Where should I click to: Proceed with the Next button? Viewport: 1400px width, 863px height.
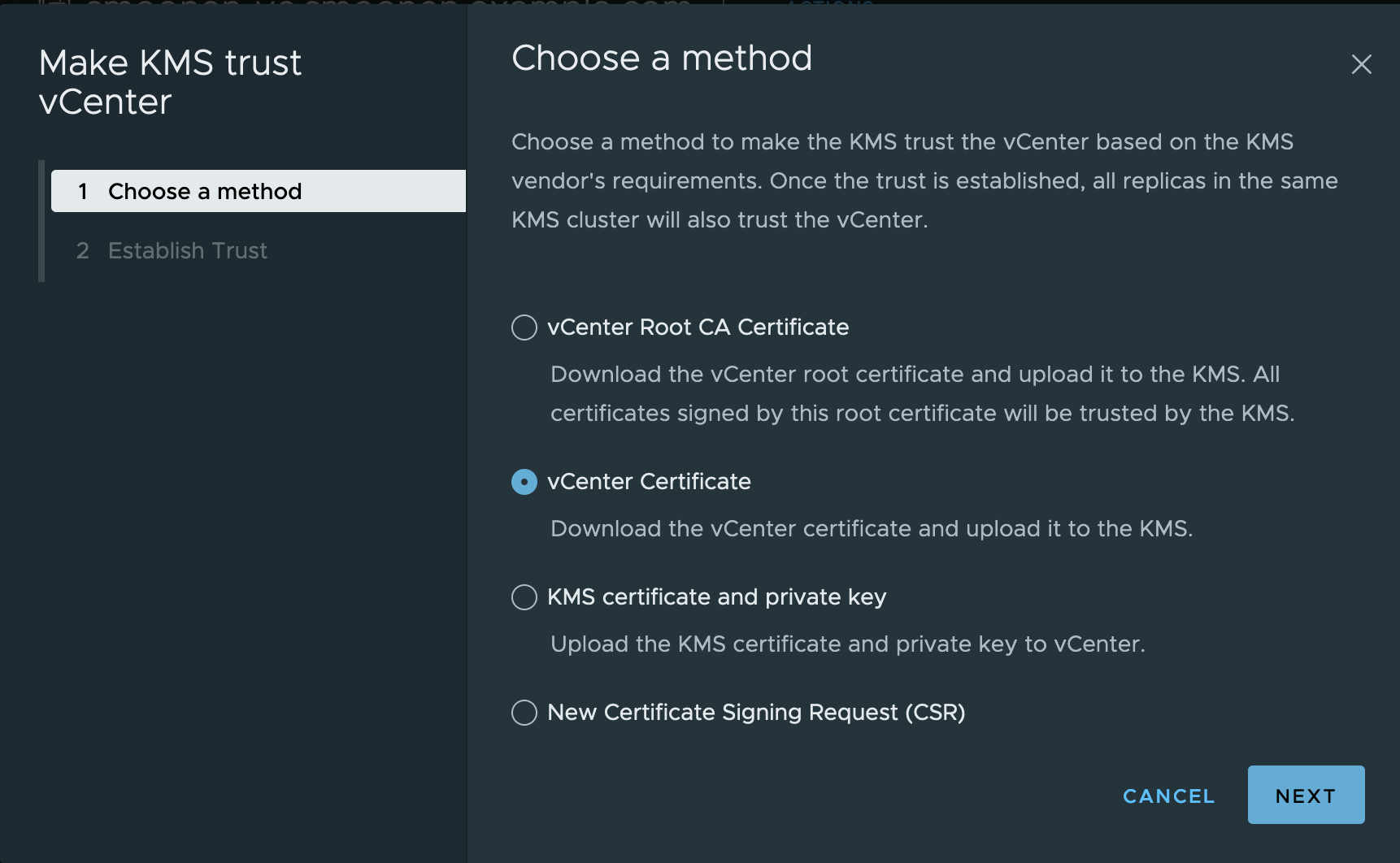click(x=1306, y=795)
